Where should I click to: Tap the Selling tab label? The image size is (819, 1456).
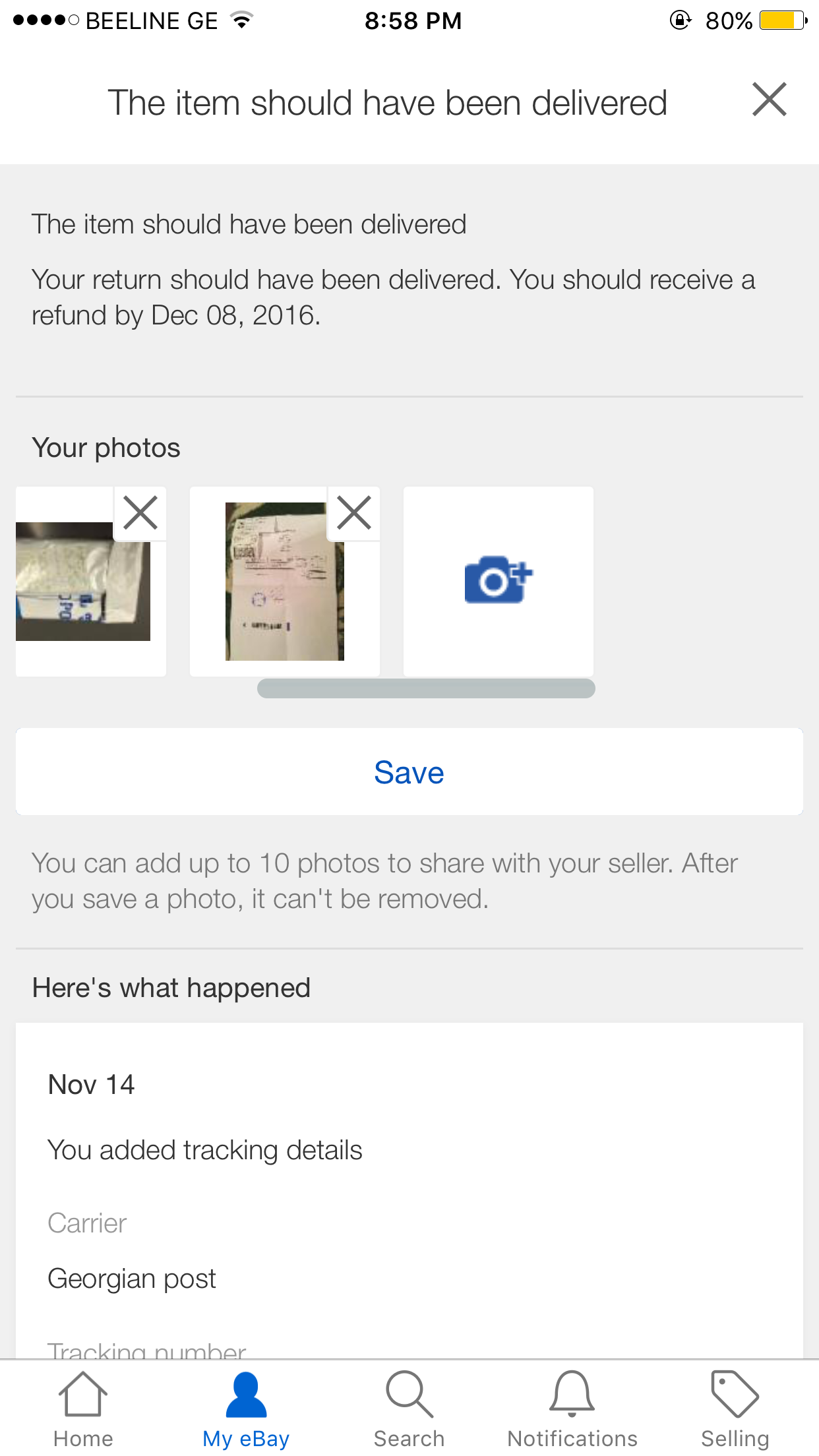735,1438
